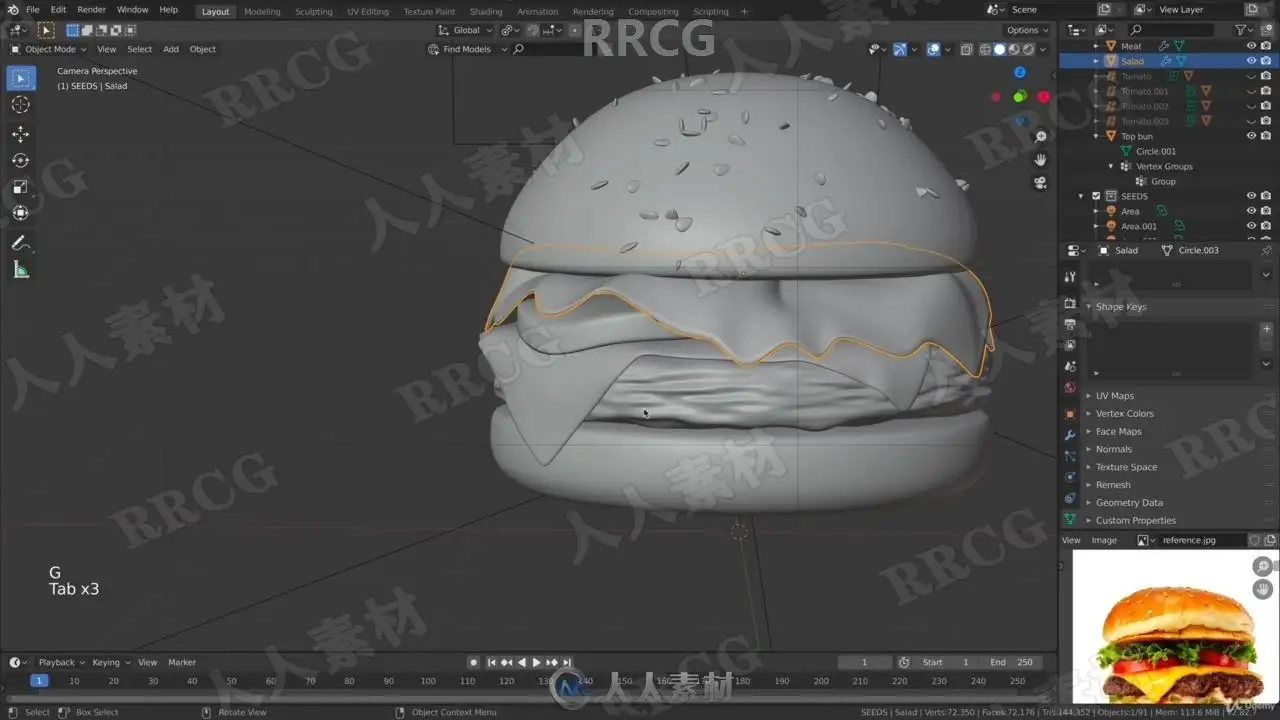The image size is (1280, 720).
Task: Open the Physics properties tab
Action: point(1070,477)
